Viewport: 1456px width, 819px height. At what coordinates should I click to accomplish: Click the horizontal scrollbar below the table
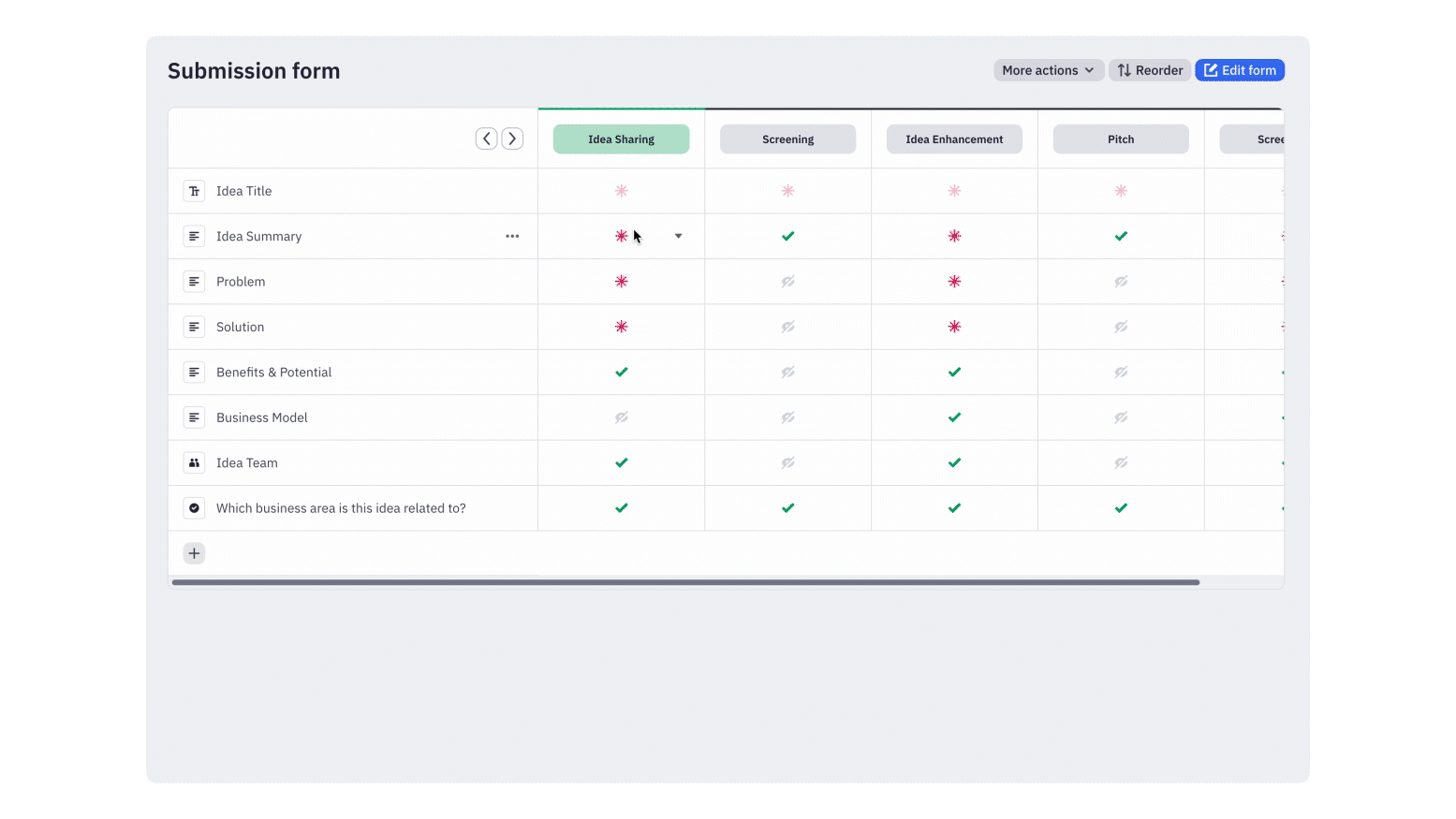click(685, 582)
